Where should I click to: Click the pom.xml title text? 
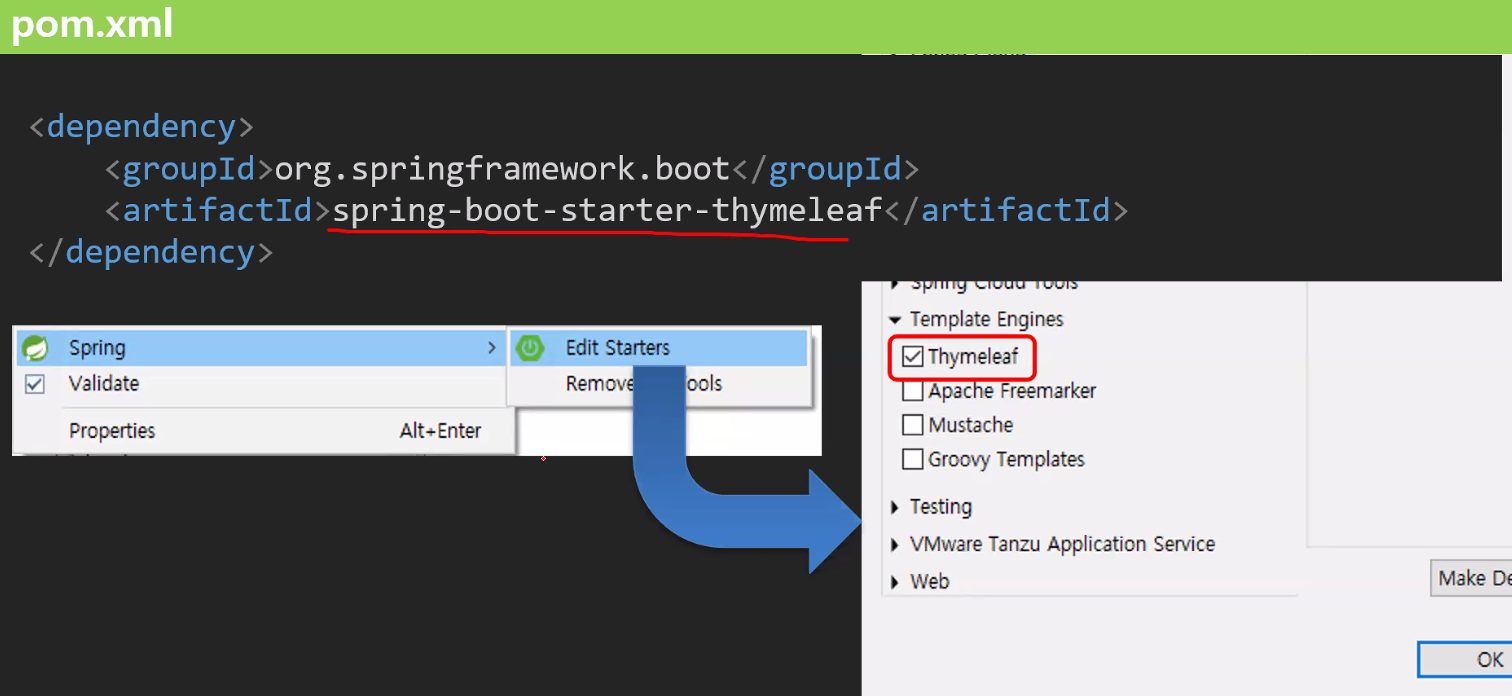pos(92,24)
